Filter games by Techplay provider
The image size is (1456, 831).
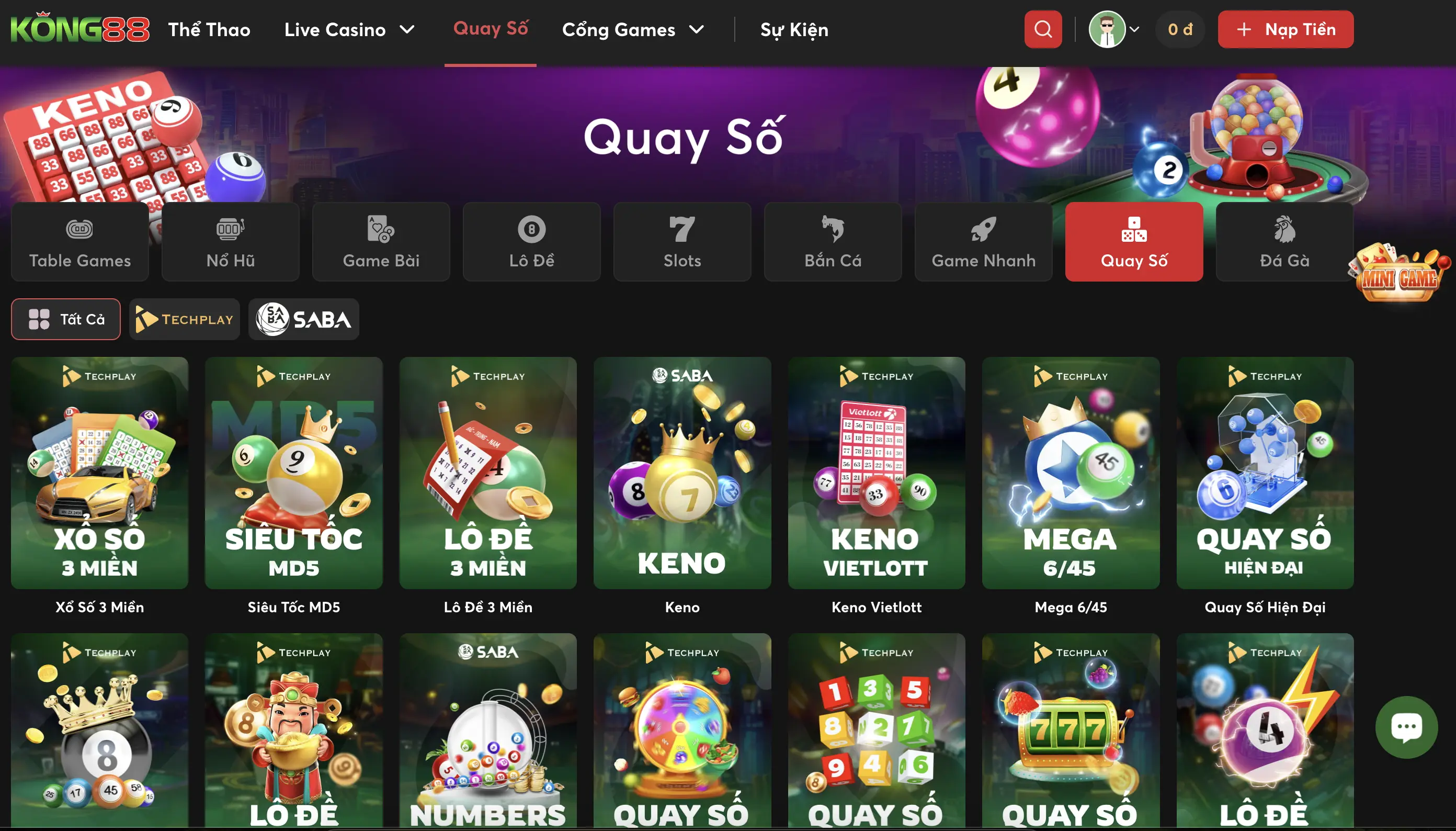pos(184,319)
